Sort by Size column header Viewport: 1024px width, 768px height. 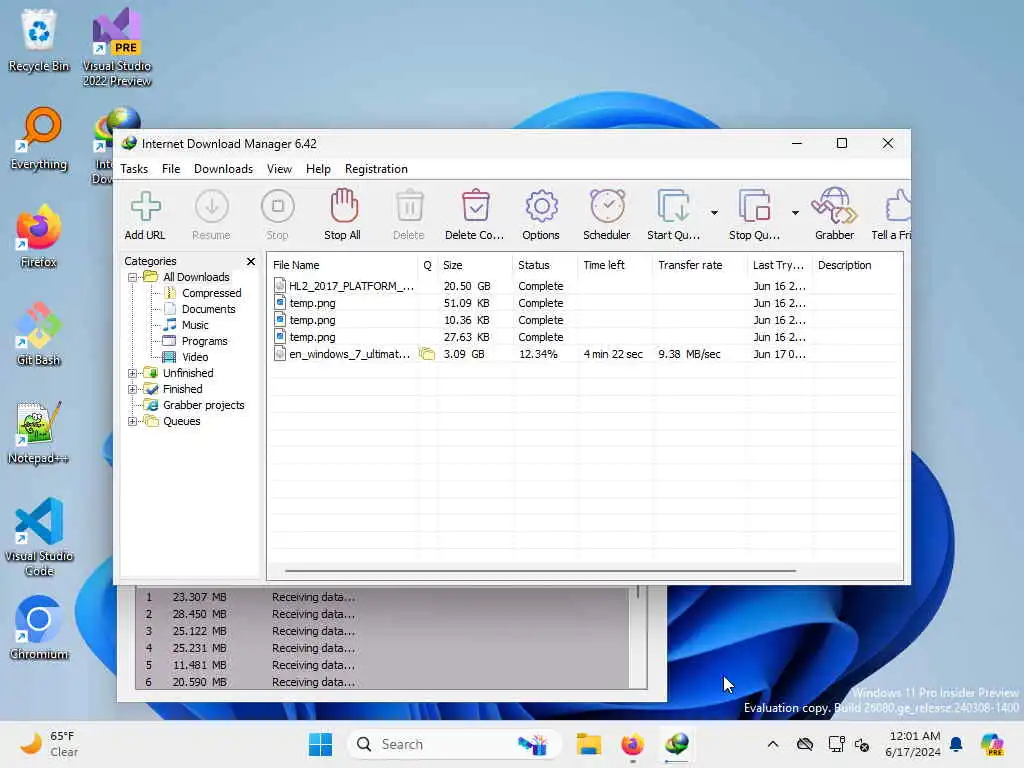(x=474, y=265)
